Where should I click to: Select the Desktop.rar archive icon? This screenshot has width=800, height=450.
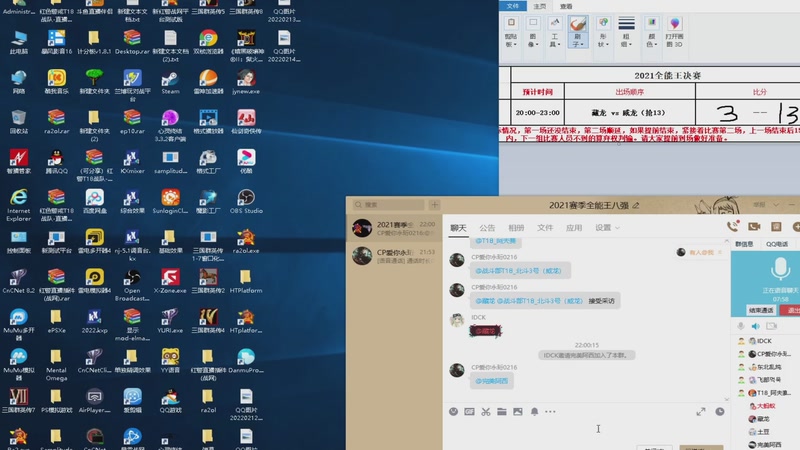click(132, 43)
